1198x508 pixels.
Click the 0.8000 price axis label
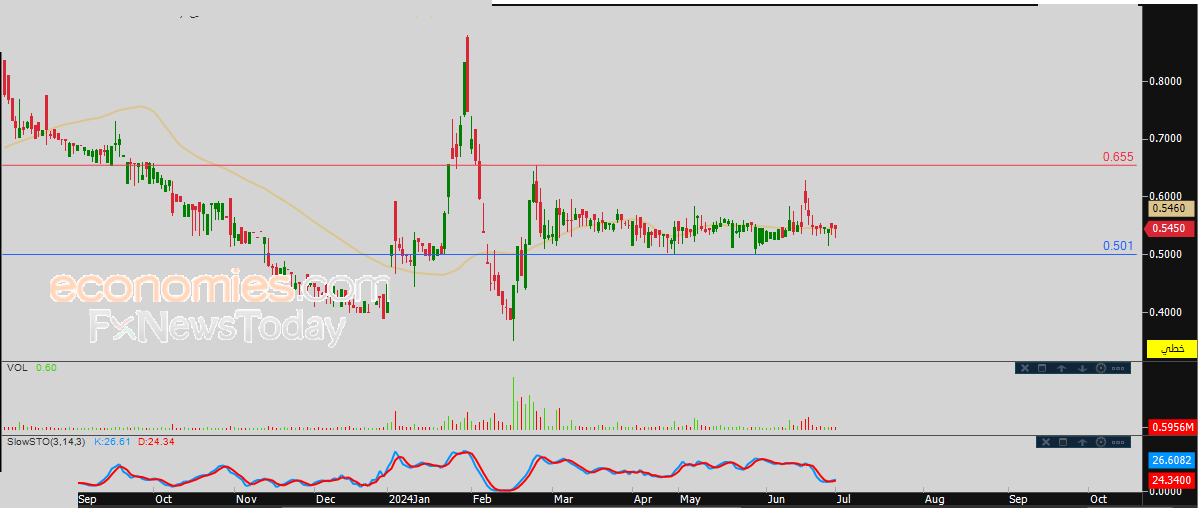(1166, 82)
